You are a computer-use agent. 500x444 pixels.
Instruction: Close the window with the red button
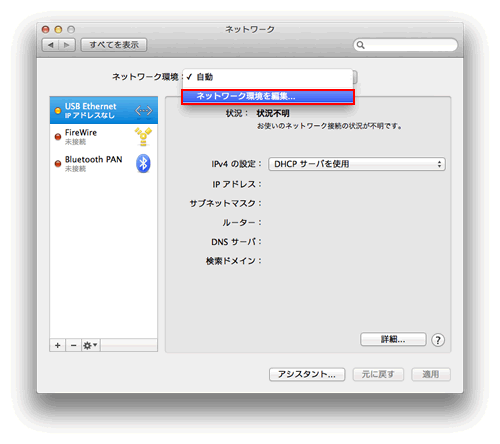tap(46, 30)
